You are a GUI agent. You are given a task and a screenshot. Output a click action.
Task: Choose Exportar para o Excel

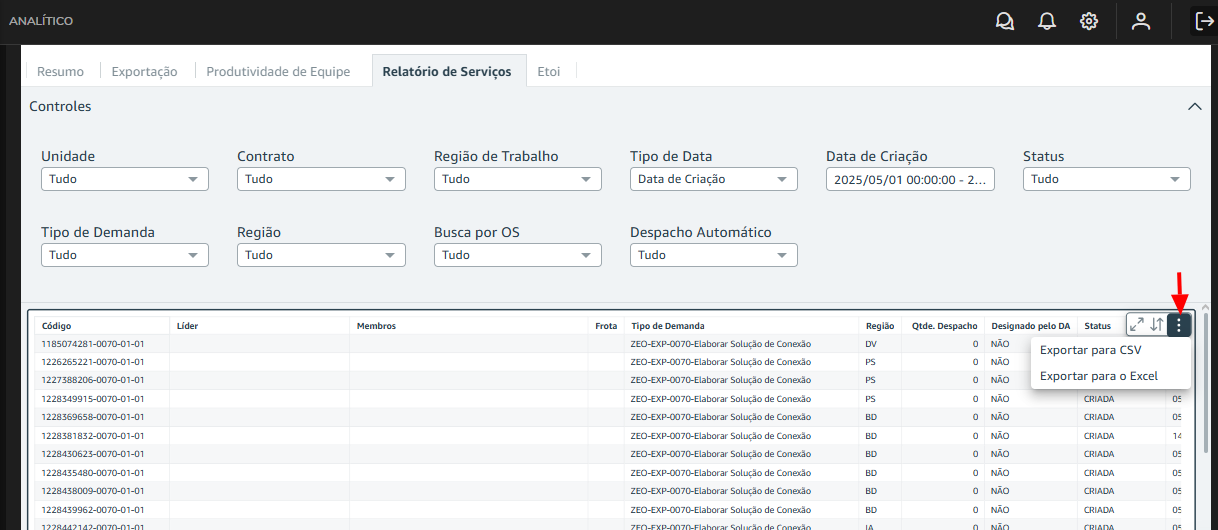click(1098, 376)
